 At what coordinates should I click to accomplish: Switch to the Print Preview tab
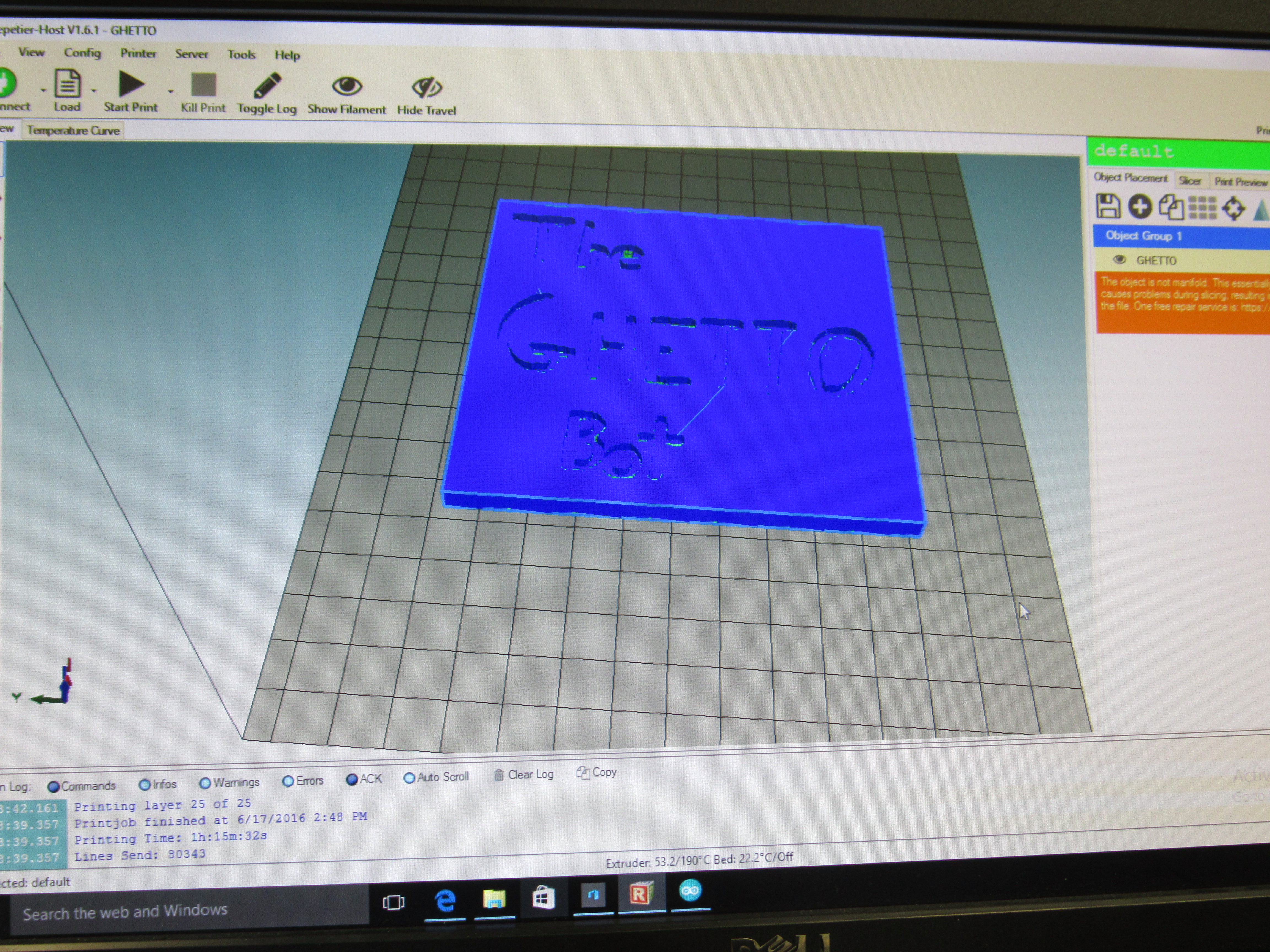click(x=1240, y=182)
